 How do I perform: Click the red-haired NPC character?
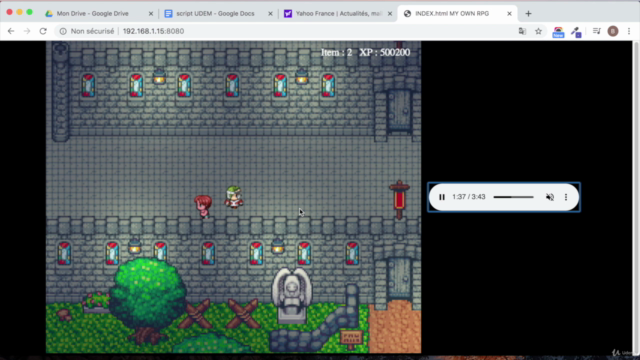point(203,206)
